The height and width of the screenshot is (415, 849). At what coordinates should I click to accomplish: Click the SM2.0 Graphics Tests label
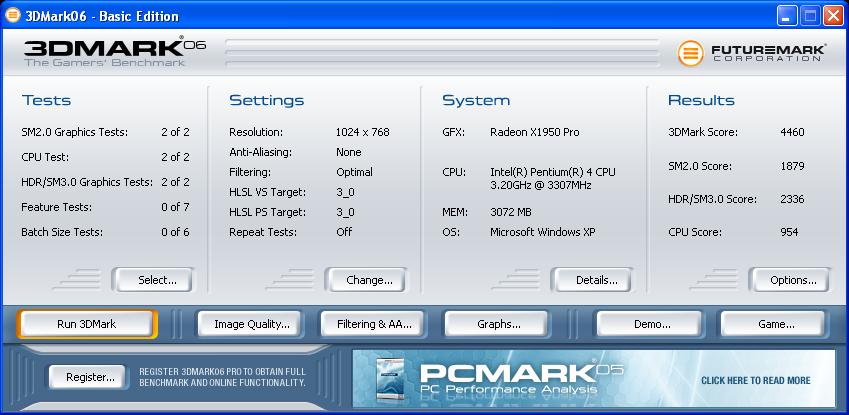[75, 132]
